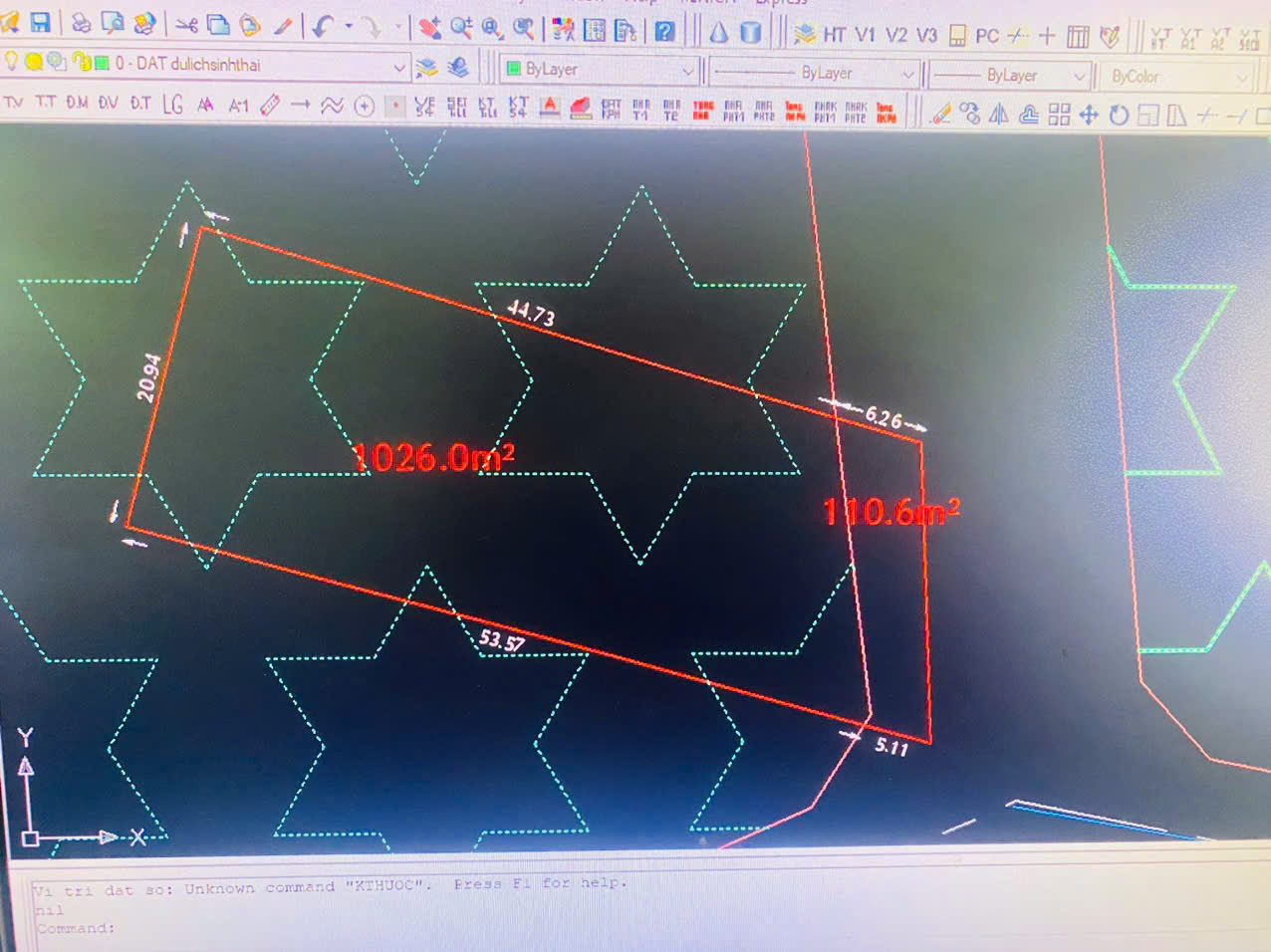Click the HT toolbar button
Viewport: 1271px width, 952px height.
click(x=834, y=36)
